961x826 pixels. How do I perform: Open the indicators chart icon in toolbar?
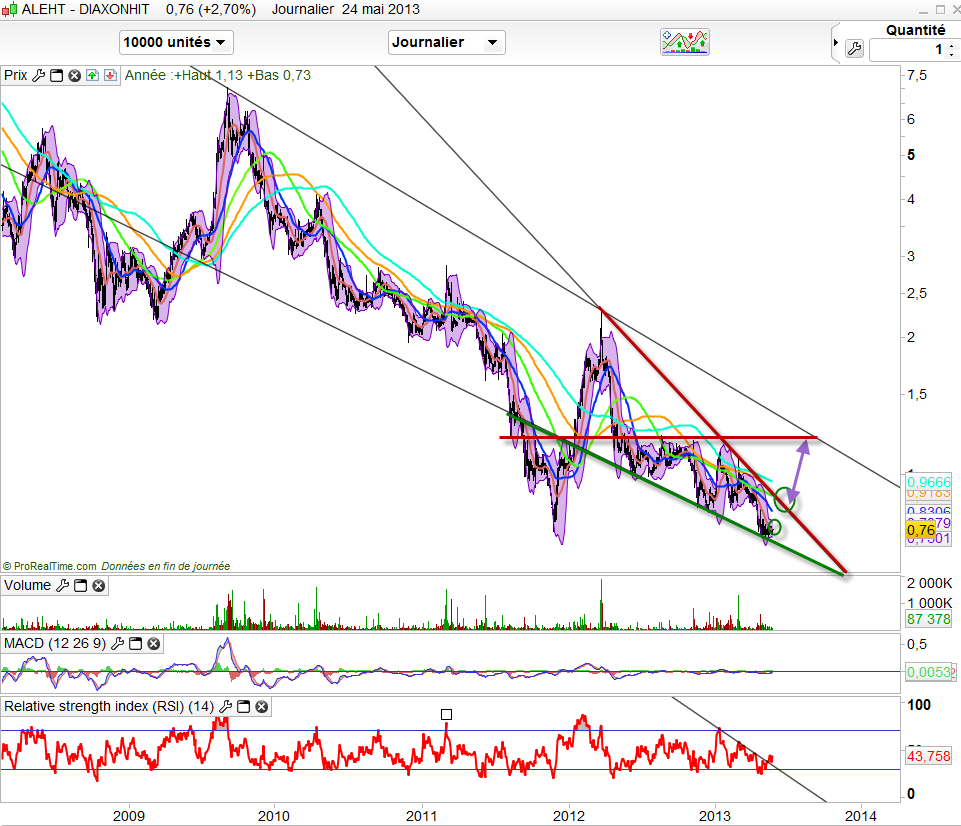click(685, 42)
